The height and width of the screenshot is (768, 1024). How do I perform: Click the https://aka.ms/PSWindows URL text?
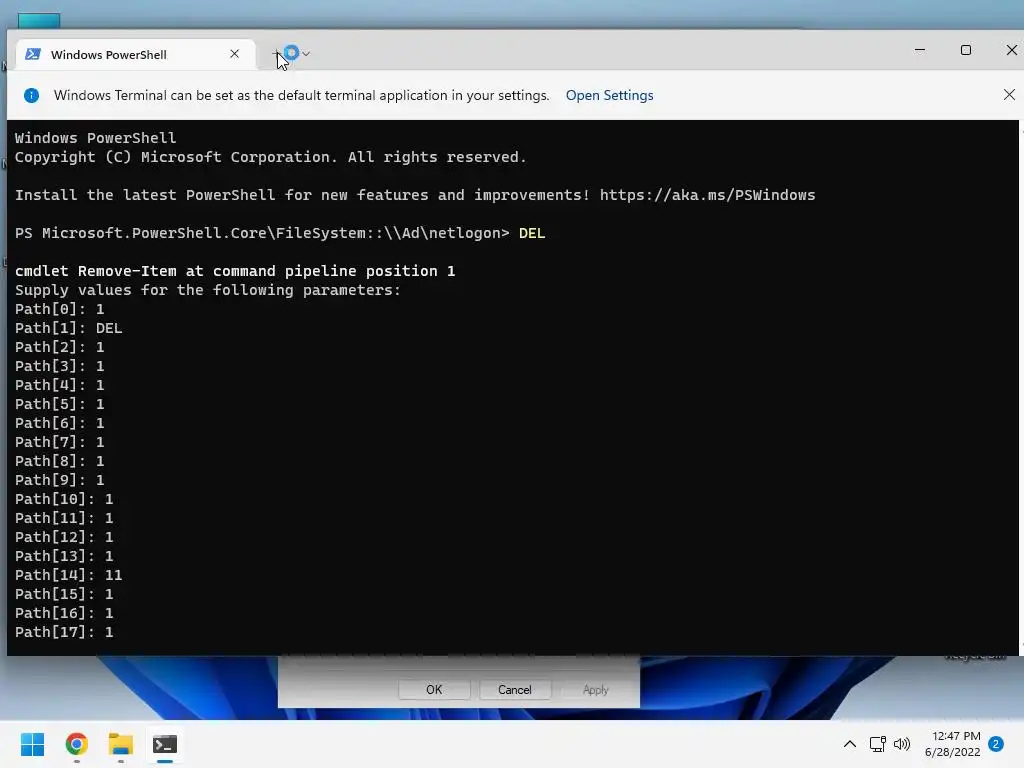point(707,195)
